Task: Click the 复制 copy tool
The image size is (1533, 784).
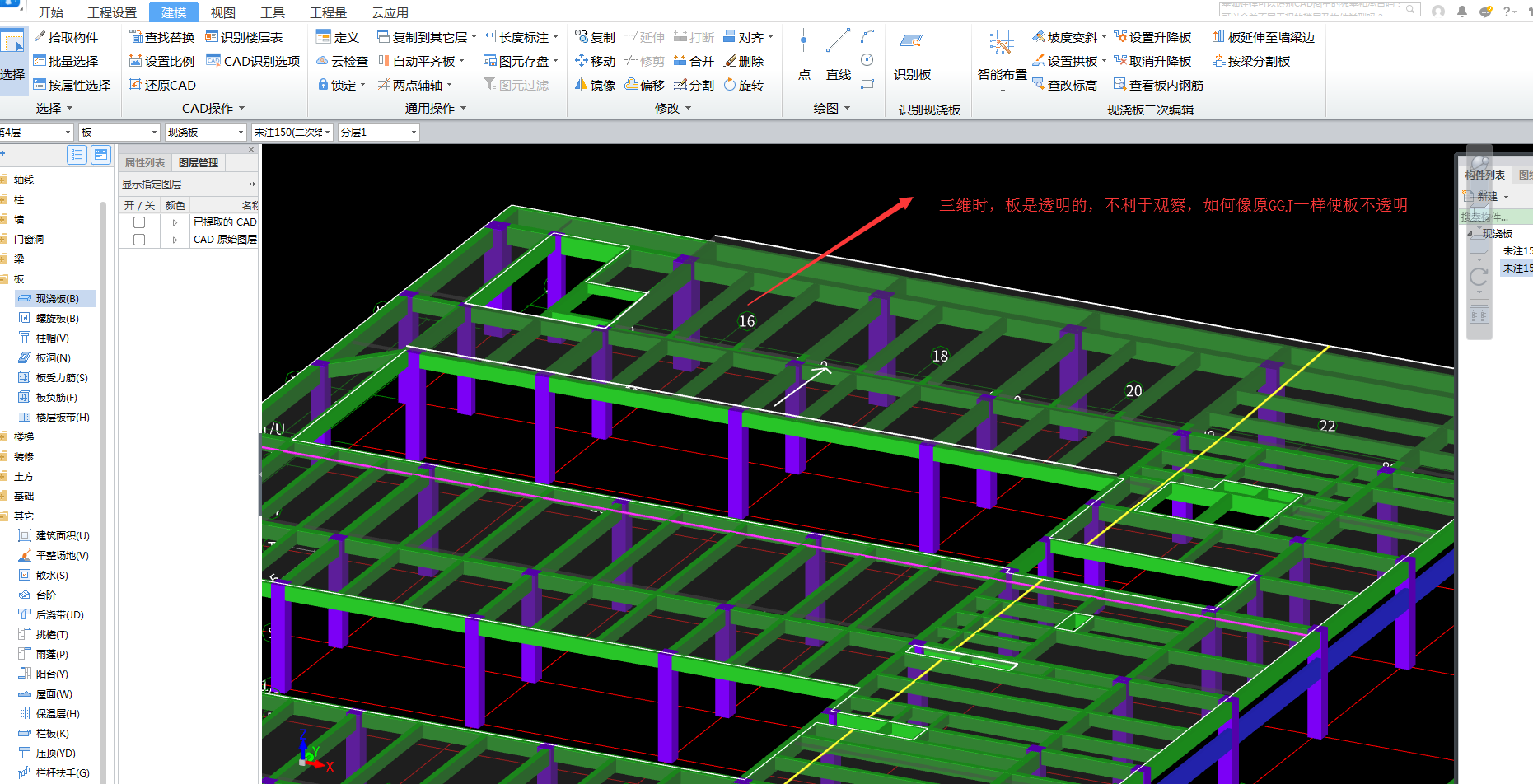Action: 595,37
